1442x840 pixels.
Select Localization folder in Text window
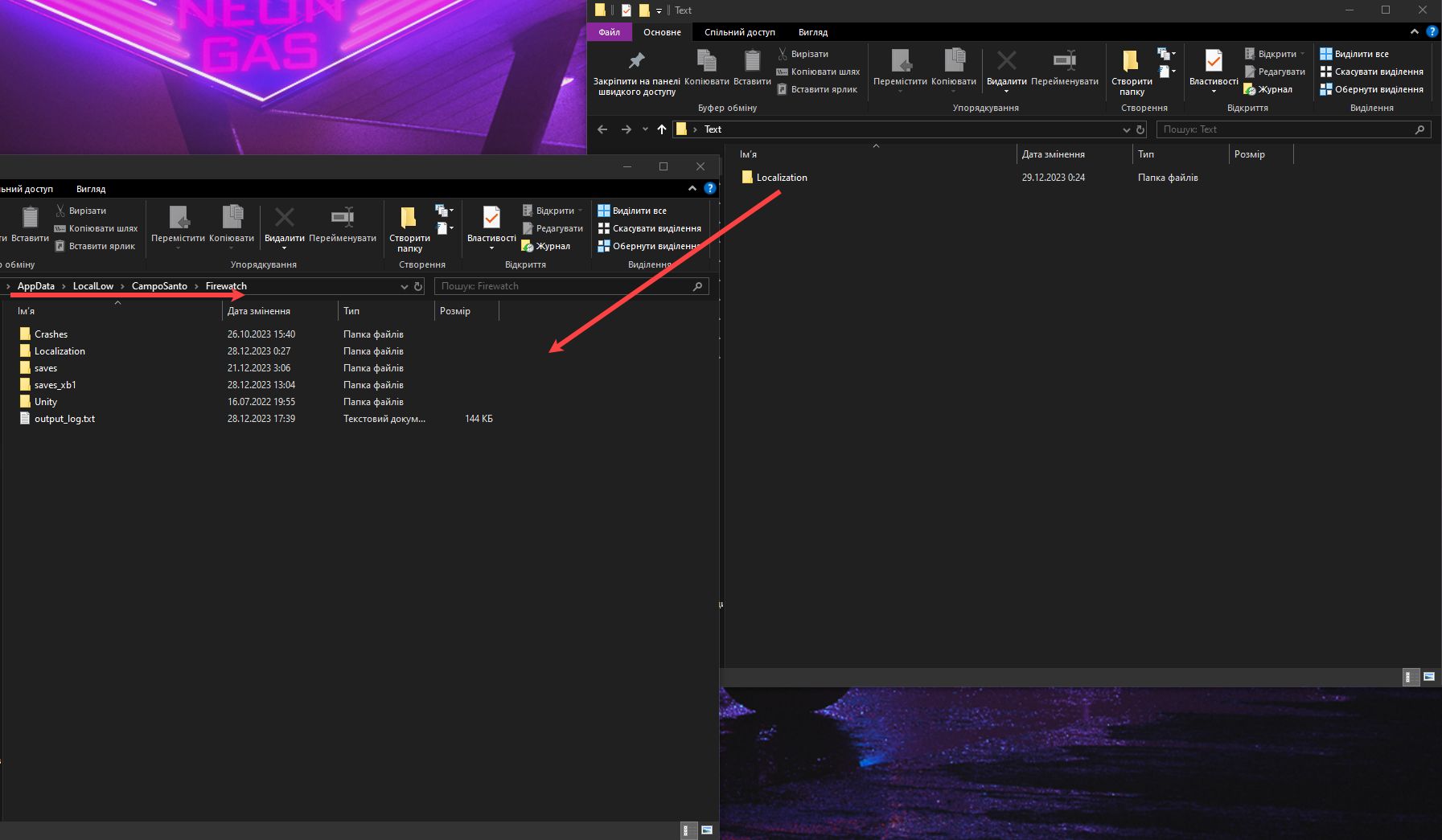pos(774,178)
